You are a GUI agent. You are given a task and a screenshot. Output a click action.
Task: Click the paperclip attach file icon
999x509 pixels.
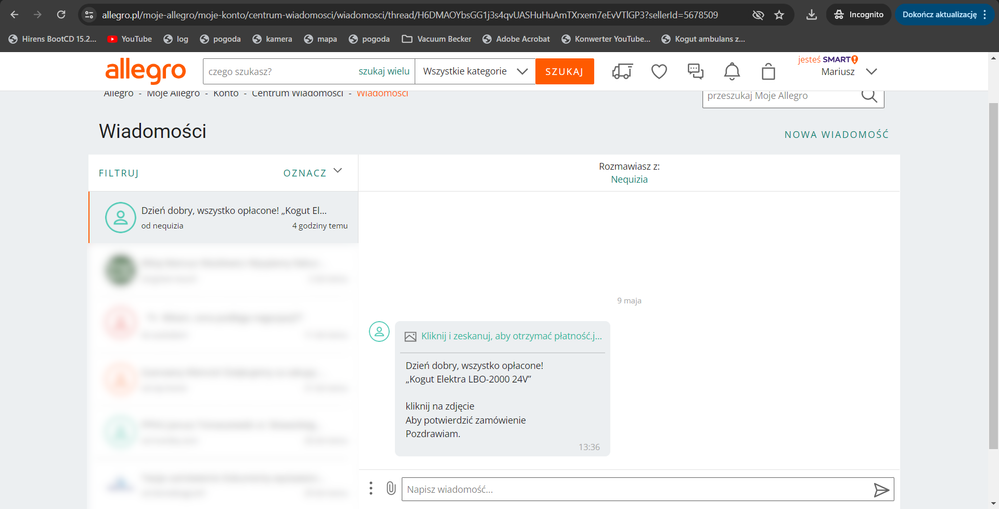tap(391, 489)
